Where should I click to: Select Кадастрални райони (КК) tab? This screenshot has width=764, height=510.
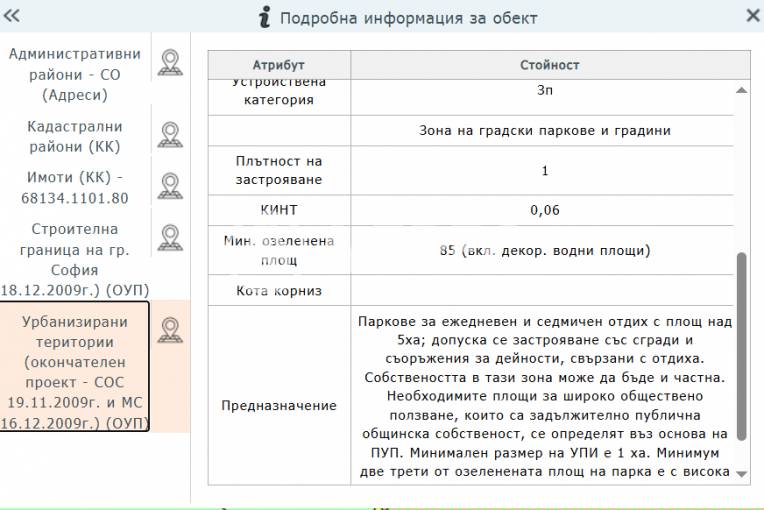click(x=75, y=136)
